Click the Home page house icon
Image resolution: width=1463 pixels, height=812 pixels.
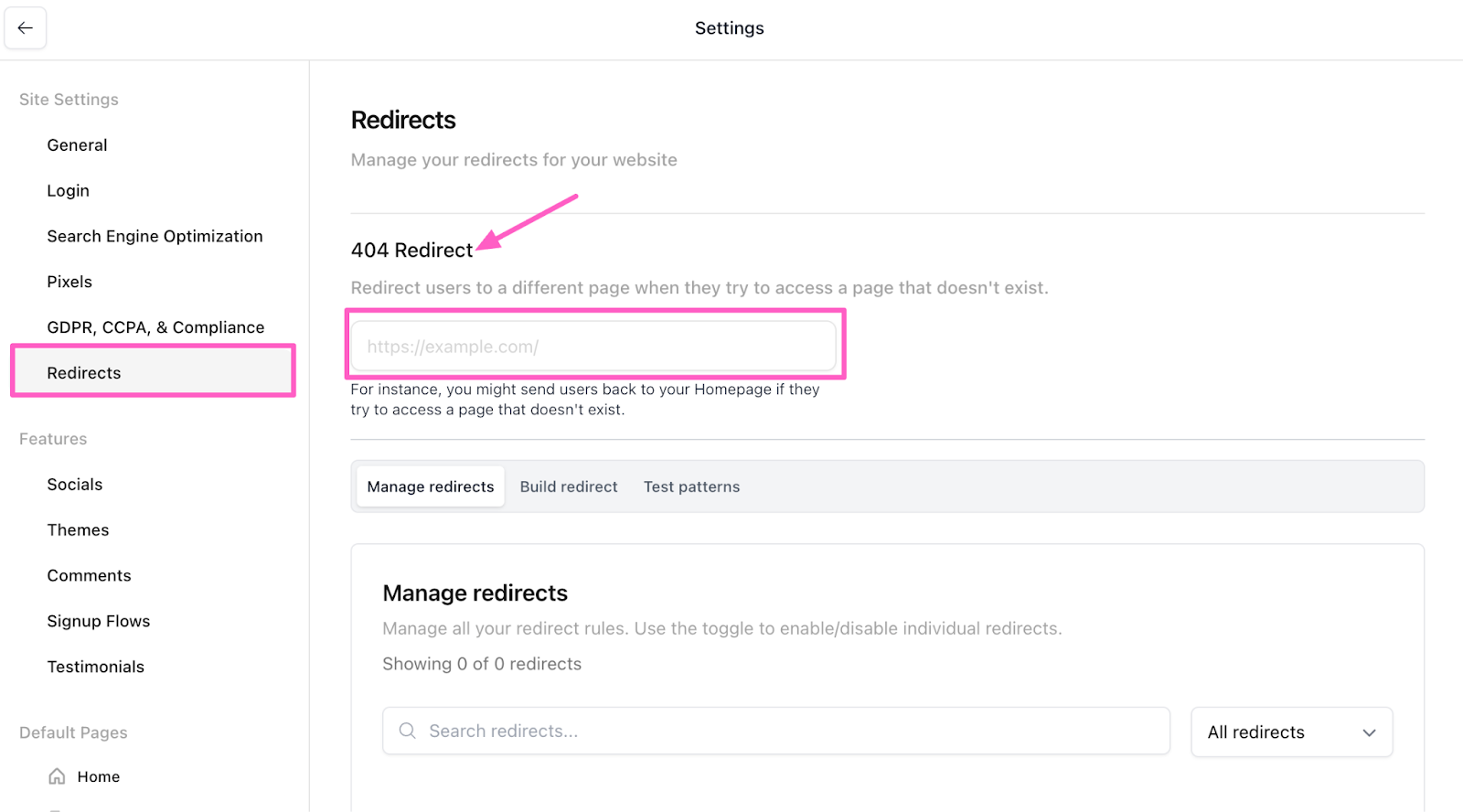[57, 776]
